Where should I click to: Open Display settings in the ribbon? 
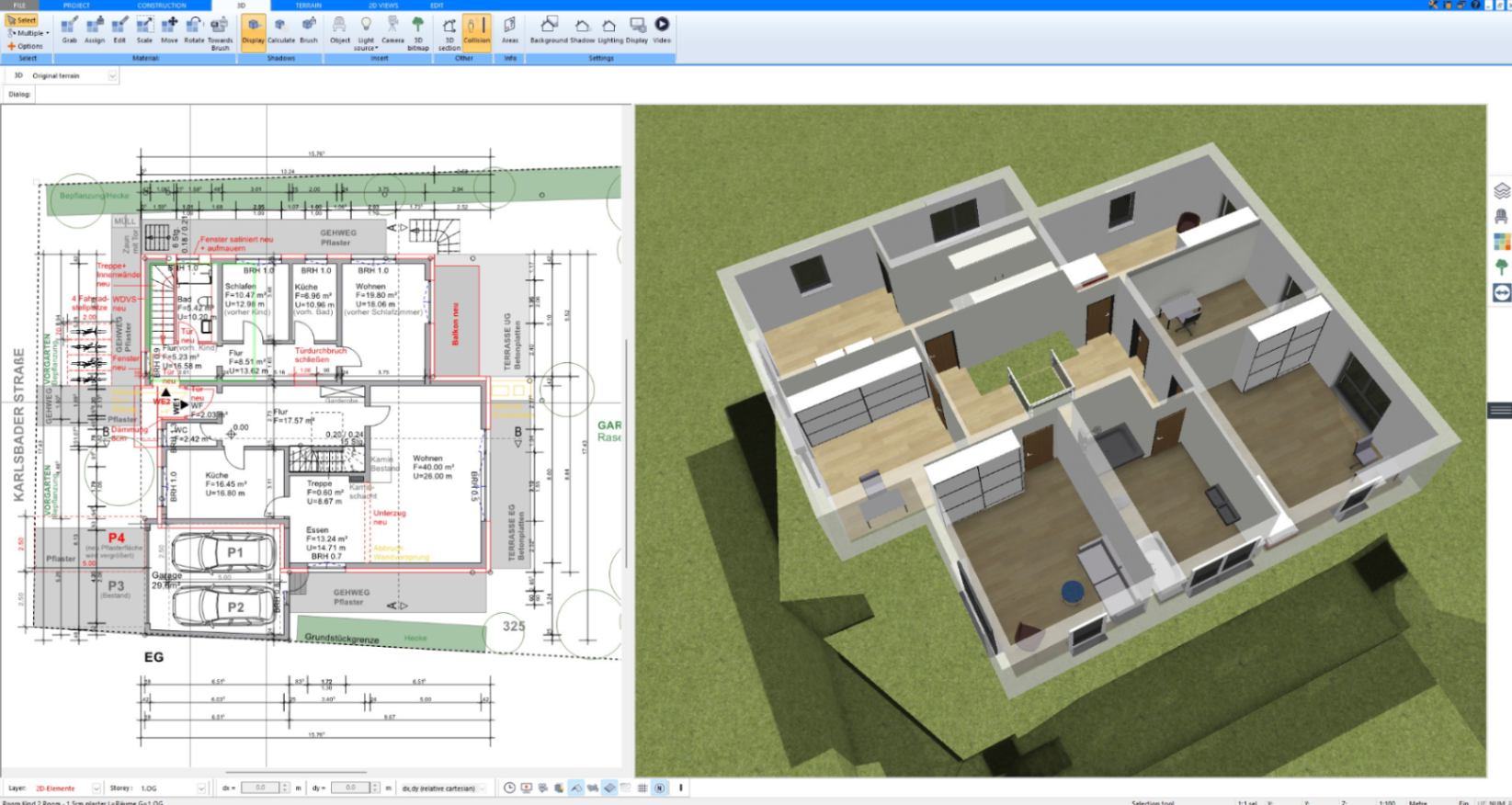point(637,30)
